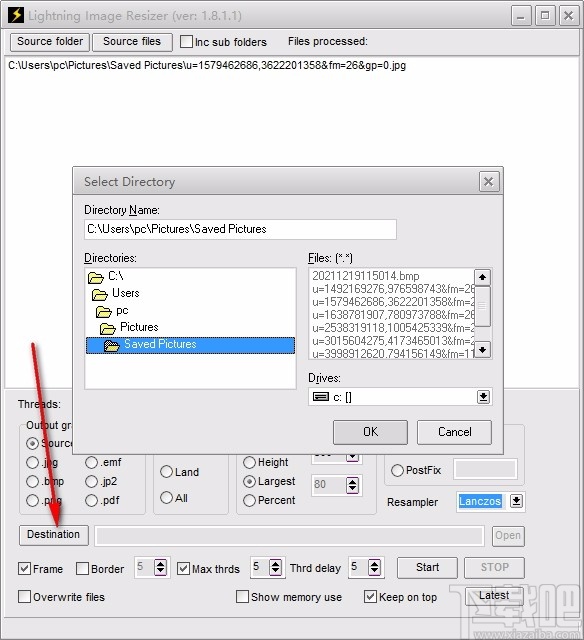Click the lightning bolt app icon
Screen dimensions: 584x640
tap(16, 15)
